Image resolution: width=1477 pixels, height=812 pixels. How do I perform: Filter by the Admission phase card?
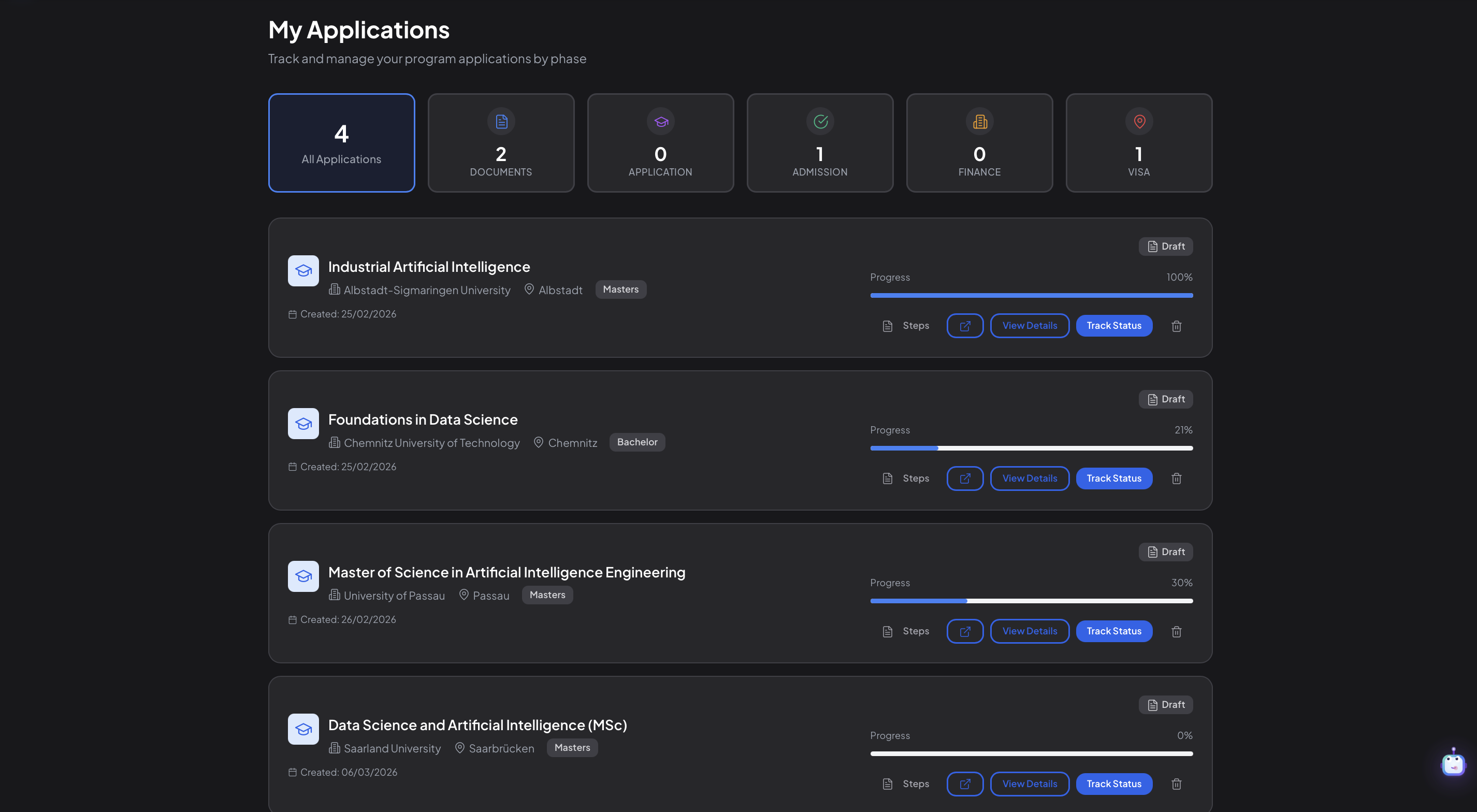pyautogui.click(x=819, y=143)
